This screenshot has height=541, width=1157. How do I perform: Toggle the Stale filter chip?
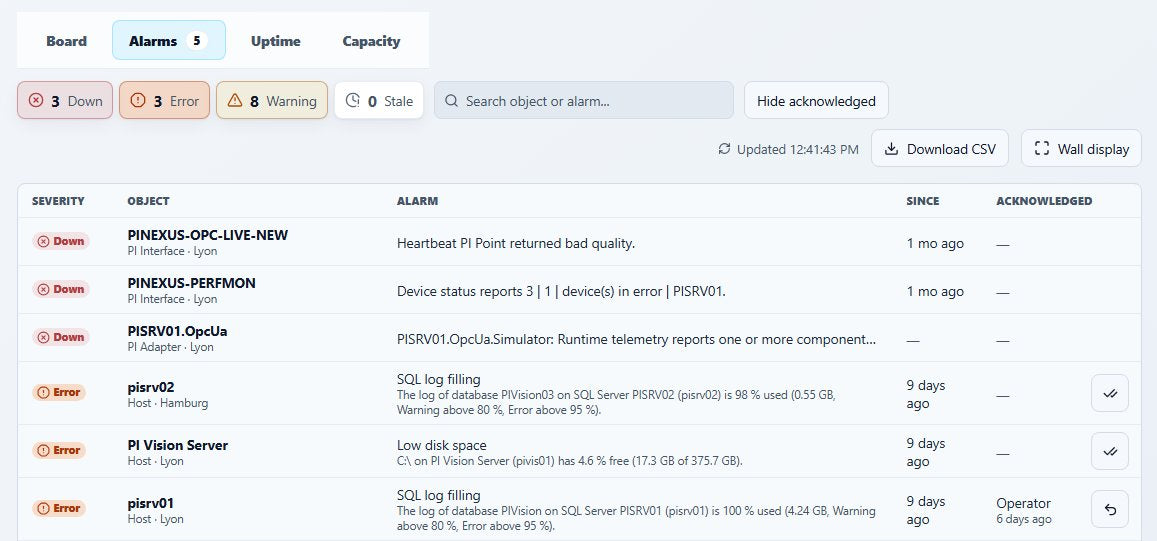click(x=379, y=100)
